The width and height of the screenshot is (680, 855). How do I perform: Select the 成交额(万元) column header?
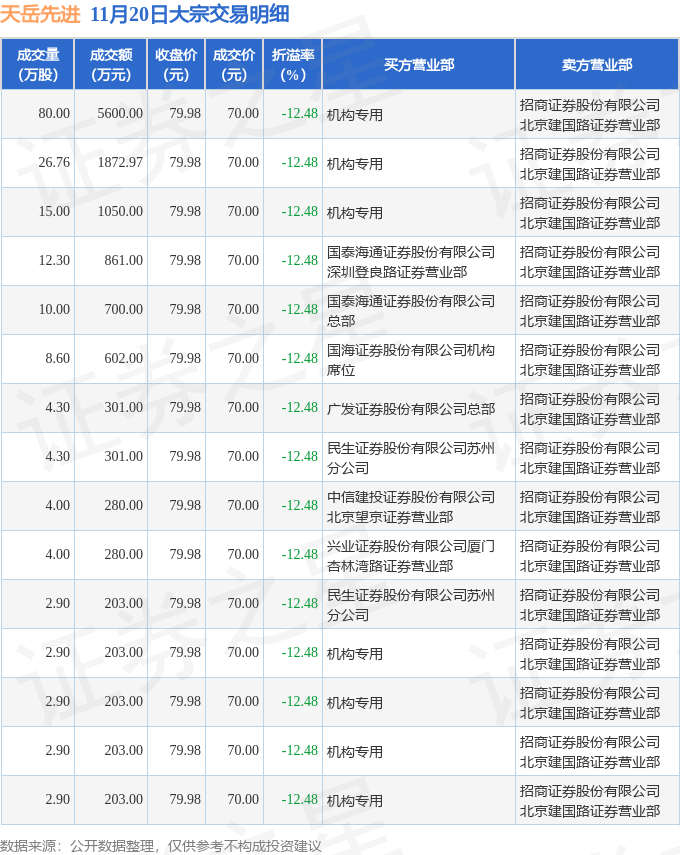click(111, 64)
